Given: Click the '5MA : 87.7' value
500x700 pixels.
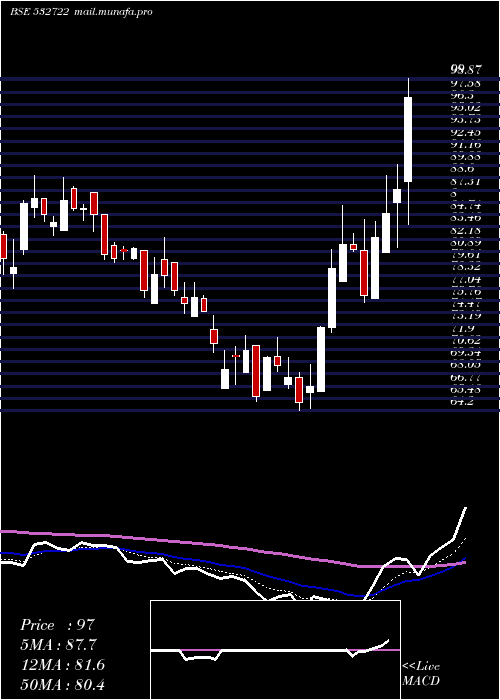Looking at the screenshot, I should click(x=58, y=645).
